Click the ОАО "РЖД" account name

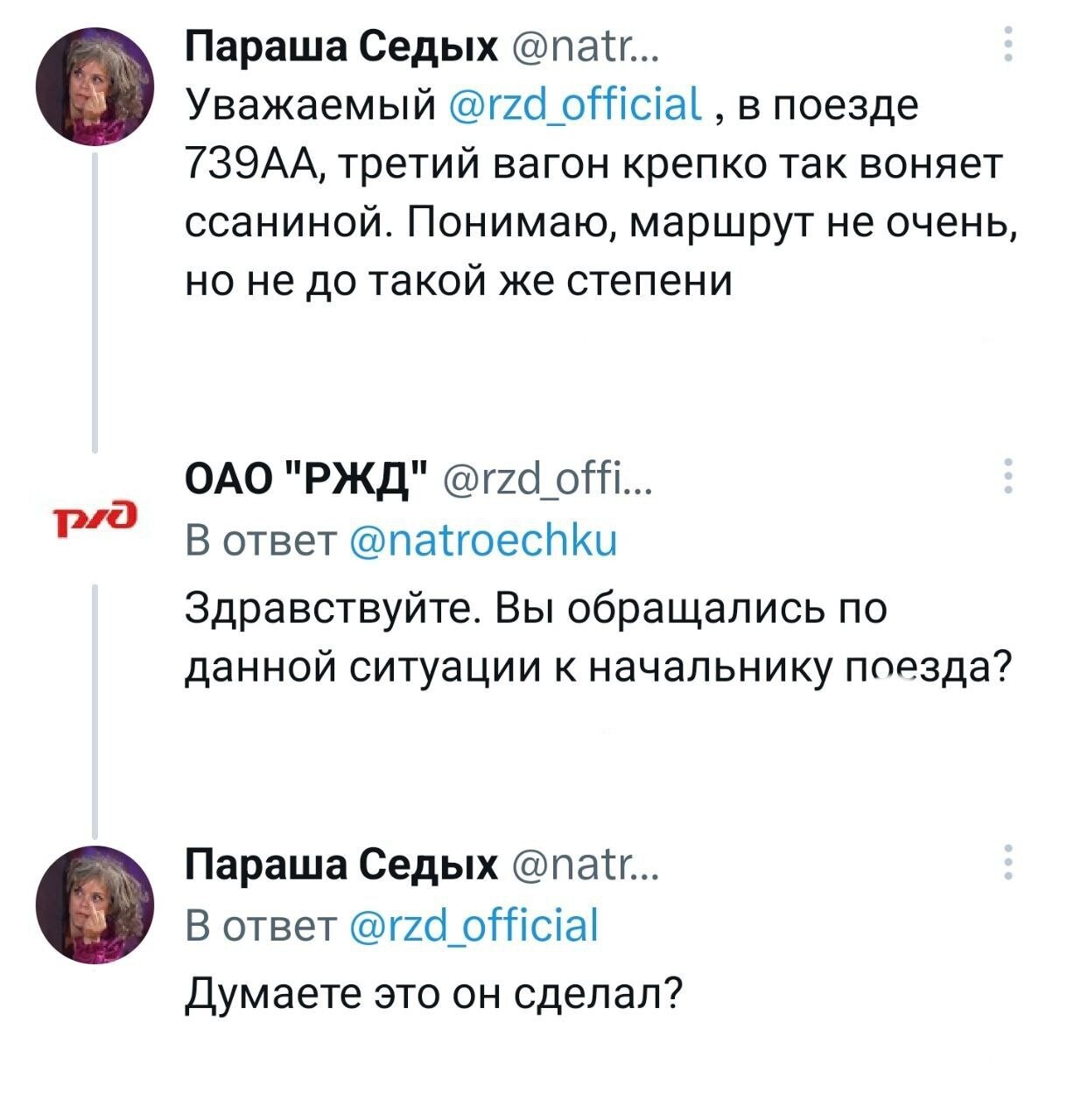point(308,479)
